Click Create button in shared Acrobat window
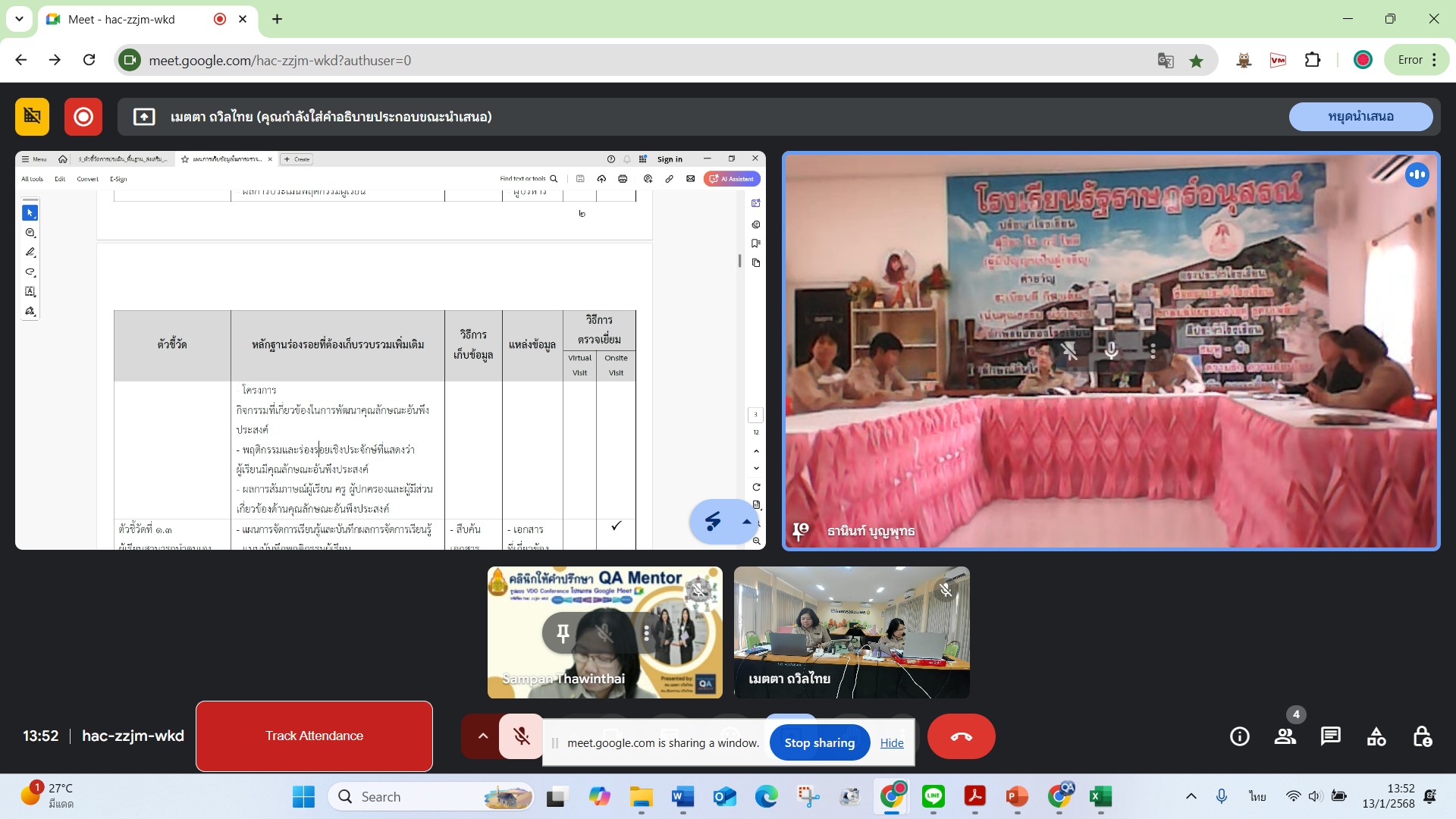 tap(297, 159)
